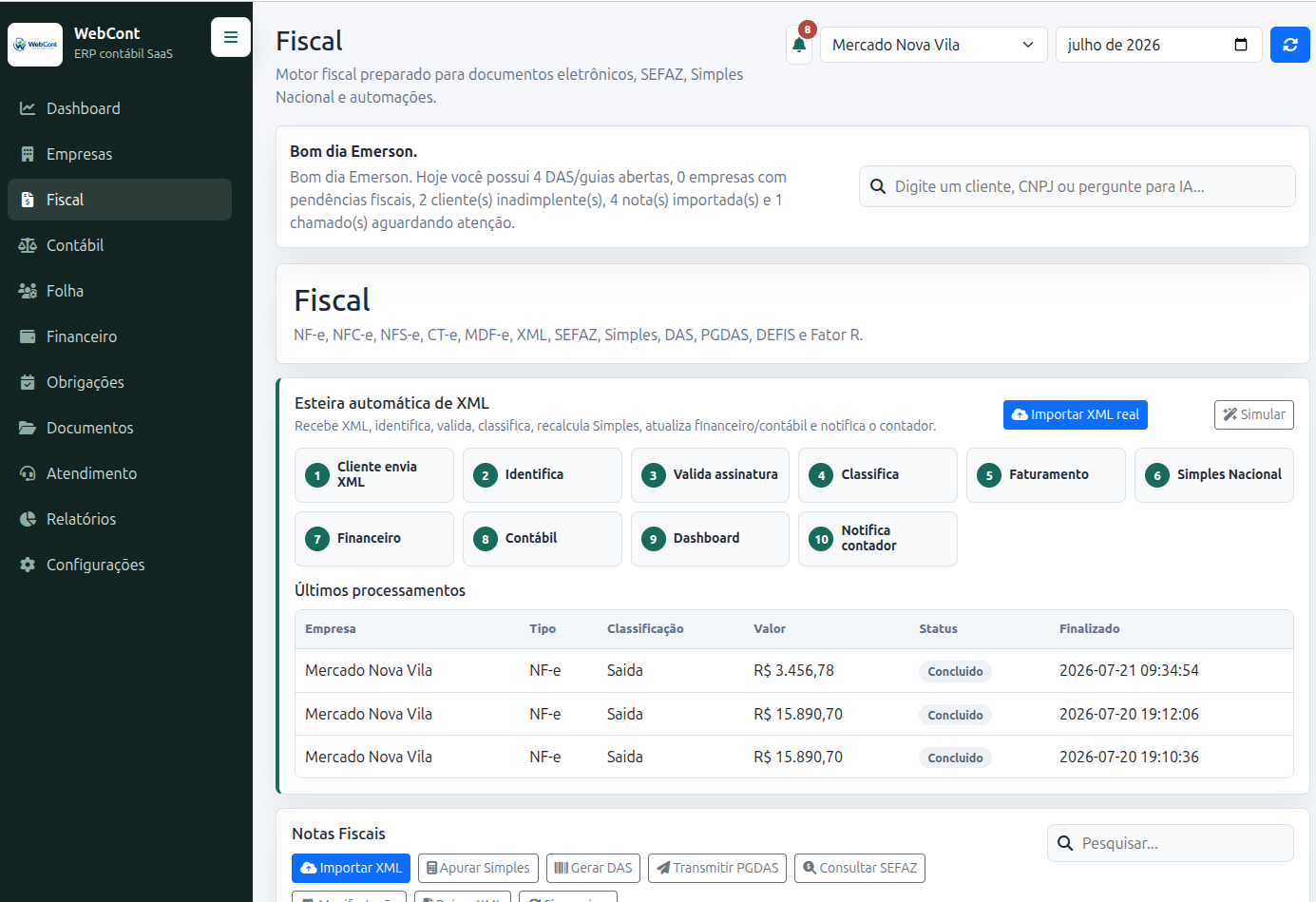Focus the client, CNPJ or AI search field

(1078, 186)
